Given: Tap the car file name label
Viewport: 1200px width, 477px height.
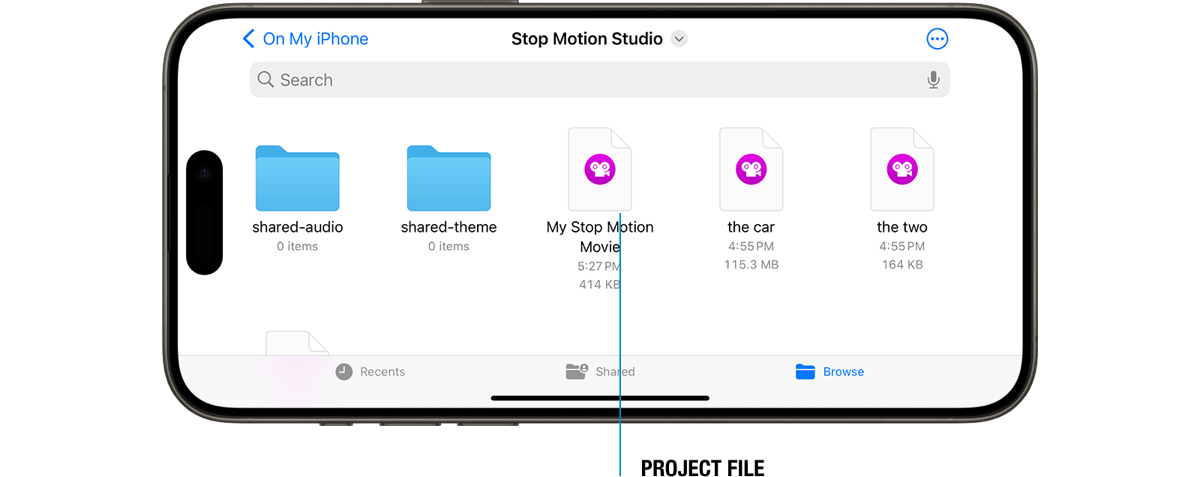Looking at the screenshot, I should pos(751,227).
